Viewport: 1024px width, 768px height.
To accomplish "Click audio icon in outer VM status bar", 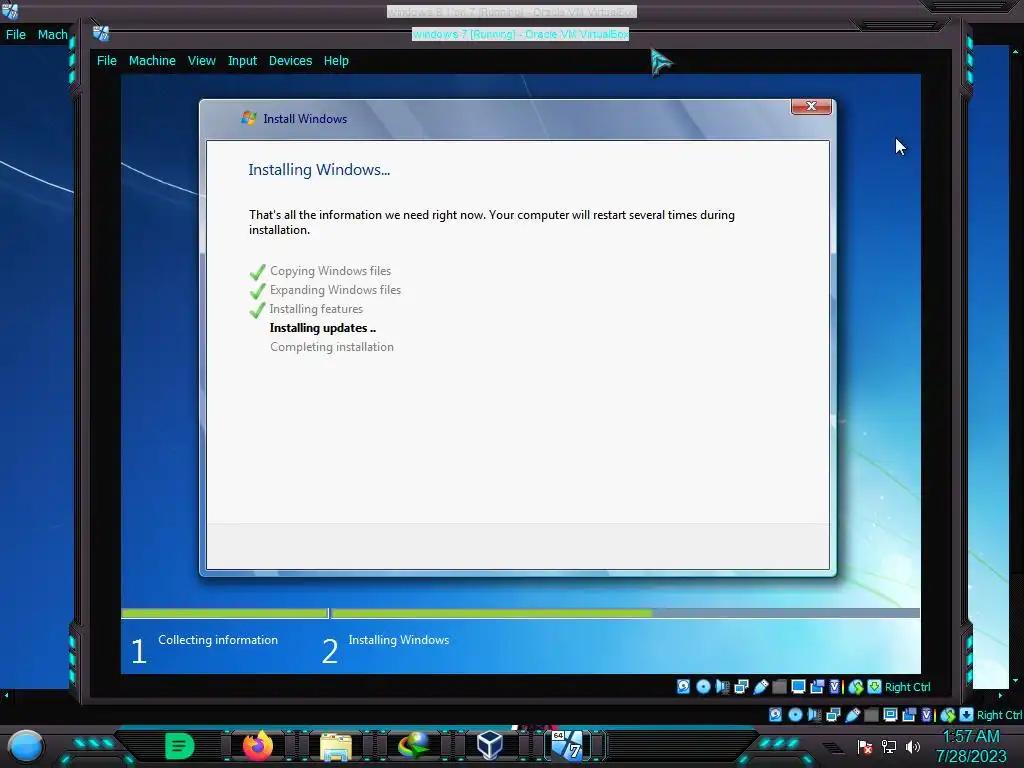I will (814, 714).
